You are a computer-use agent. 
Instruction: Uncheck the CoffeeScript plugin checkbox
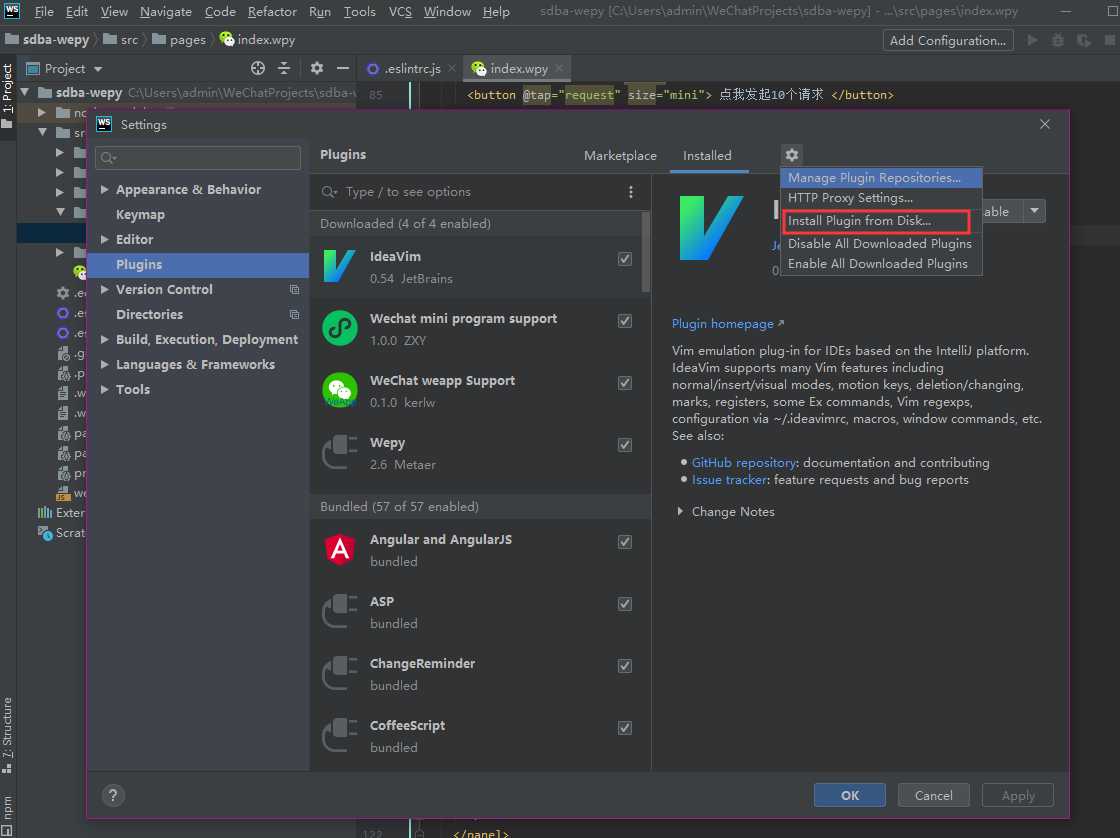pyautogui.click(x=625, y=728)
